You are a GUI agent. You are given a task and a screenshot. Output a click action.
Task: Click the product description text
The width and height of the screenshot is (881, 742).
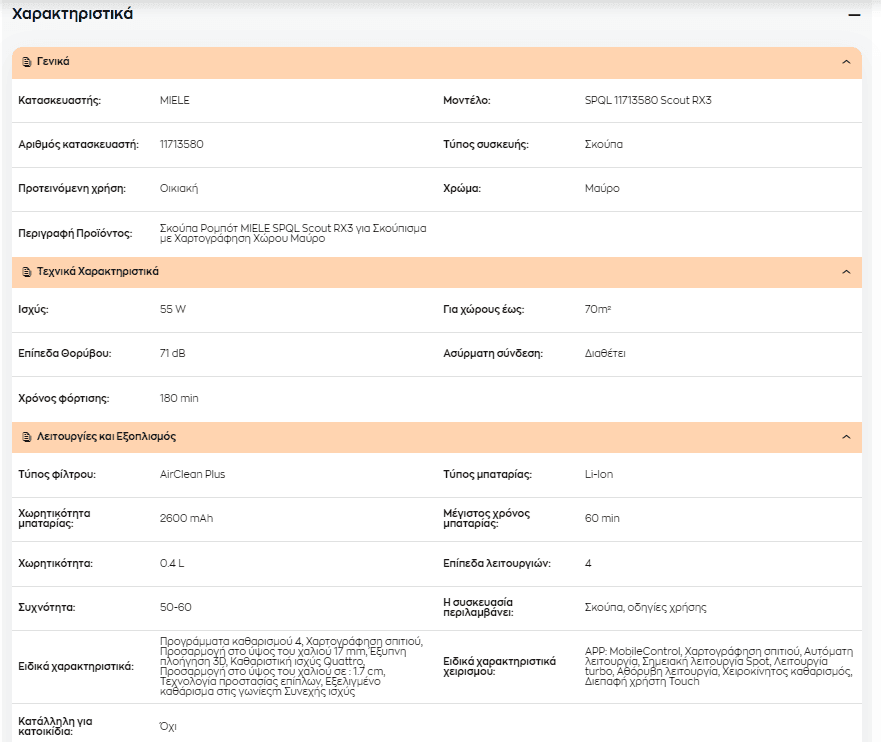[x=293, y=233]
